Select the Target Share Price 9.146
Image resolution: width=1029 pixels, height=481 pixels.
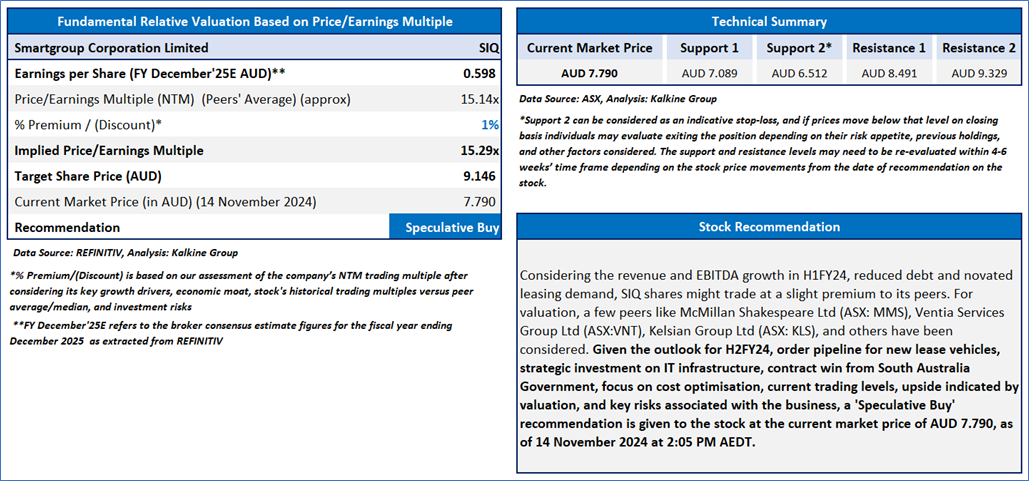click(x=480, y=177)
